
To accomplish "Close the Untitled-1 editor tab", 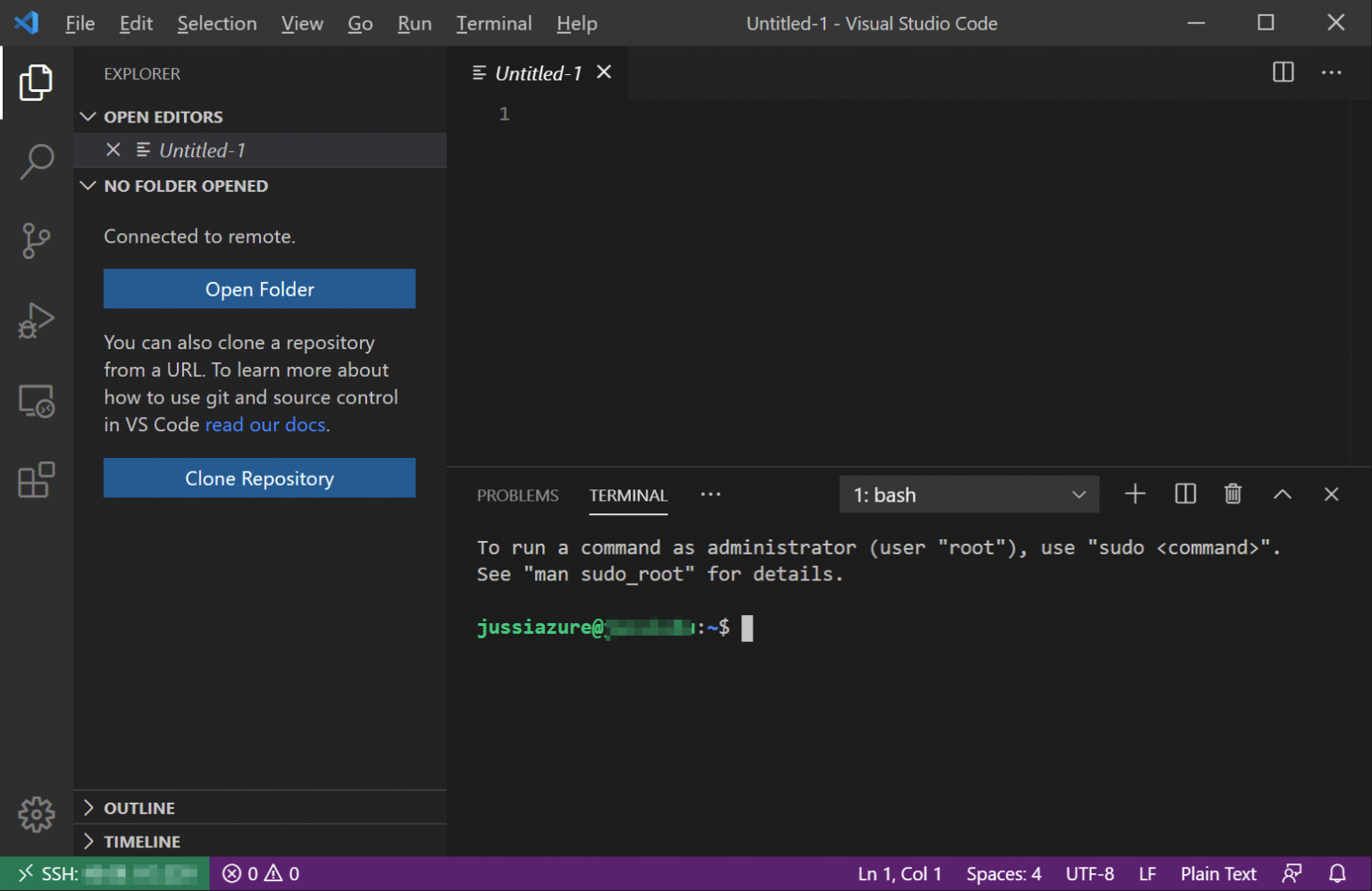I will coord(604,72).
